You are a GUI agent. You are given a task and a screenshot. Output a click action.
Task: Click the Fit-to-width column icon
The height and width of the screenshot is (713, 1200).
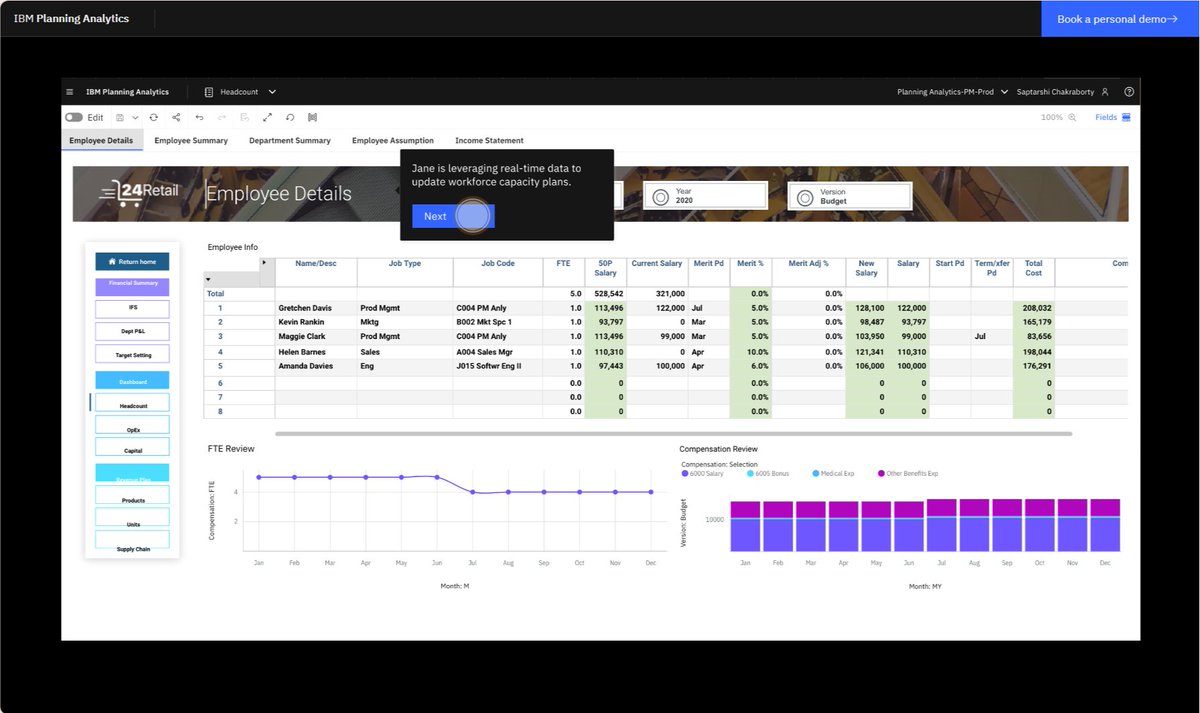click(312, 117)
